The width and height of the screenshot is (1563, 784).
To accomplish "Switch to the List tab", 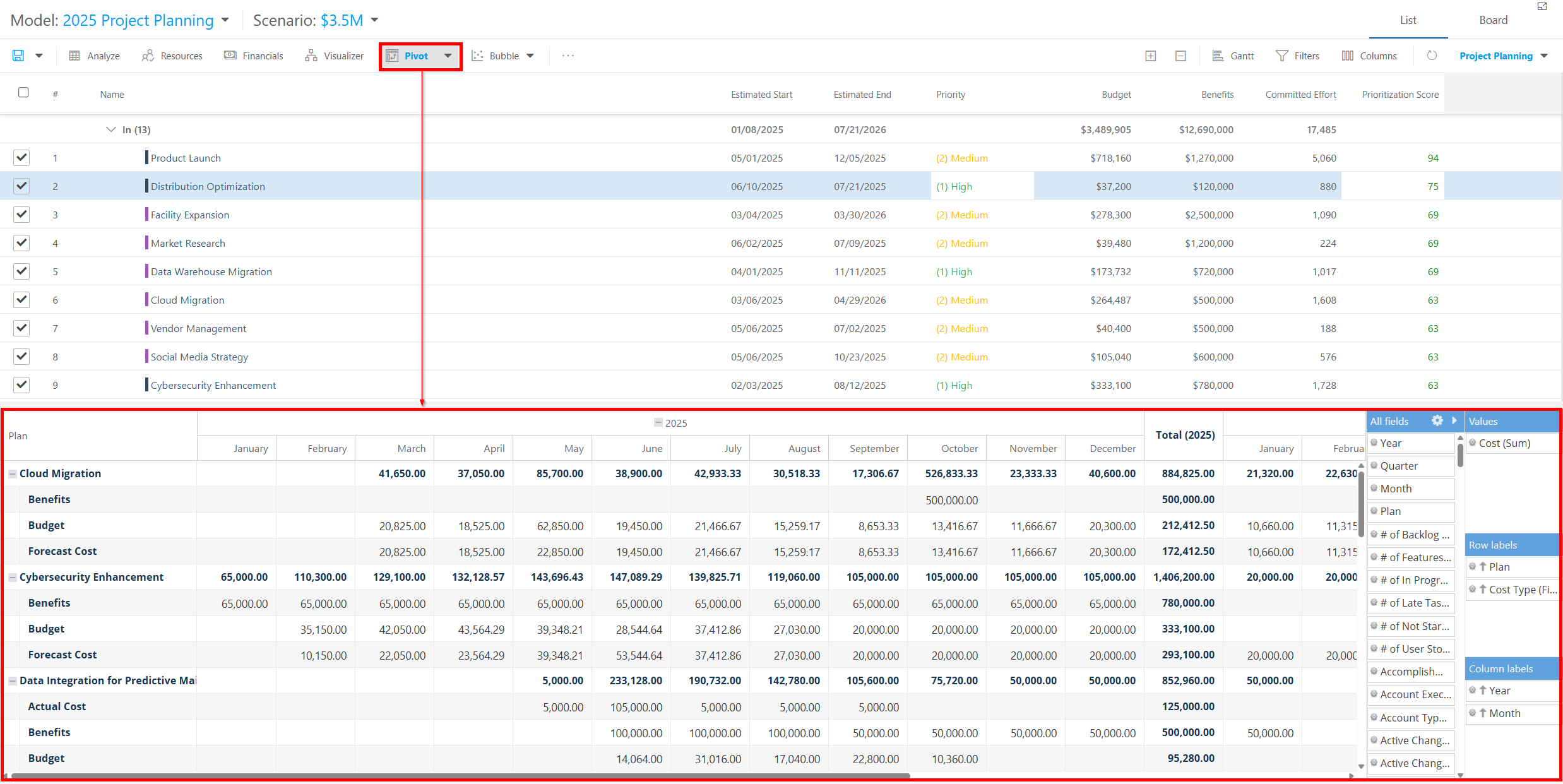I will tap(1408, 20).
